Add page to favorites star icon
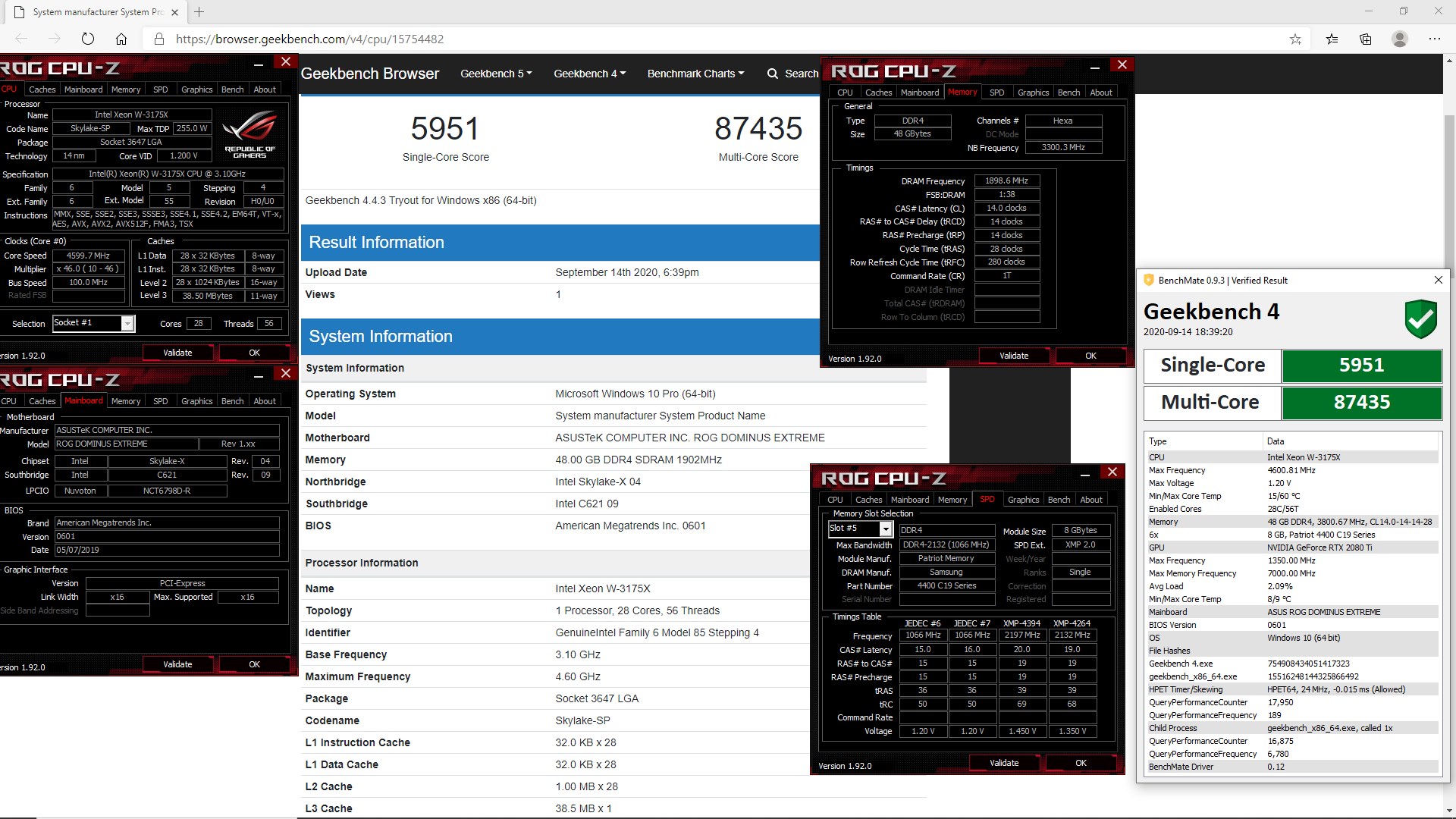Image resolution: width=1456 pixels, height=819 pixels. click(x=1295, y=39)
